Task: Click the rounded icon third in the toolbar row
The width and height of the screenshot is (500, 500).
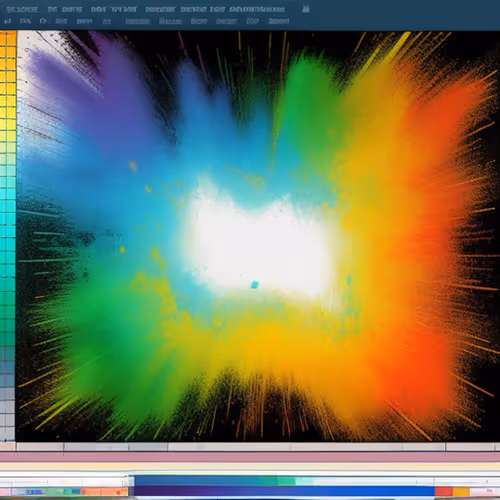Action: click(43, 21)
